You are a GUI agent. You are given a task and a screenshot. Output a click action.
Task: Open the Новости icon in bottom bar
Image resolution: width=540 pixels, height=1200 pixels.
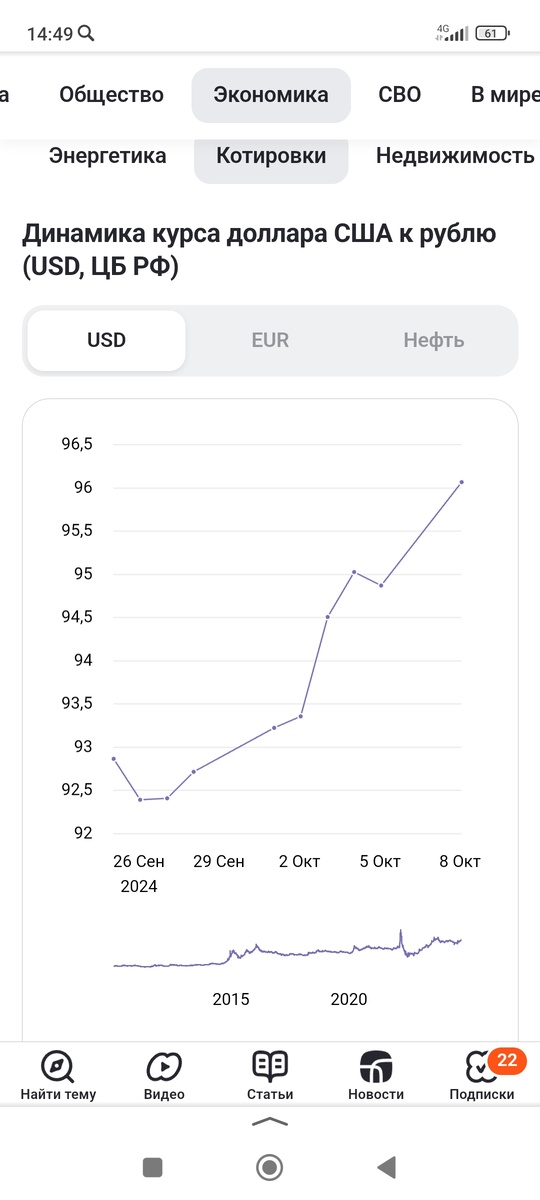376,1066
